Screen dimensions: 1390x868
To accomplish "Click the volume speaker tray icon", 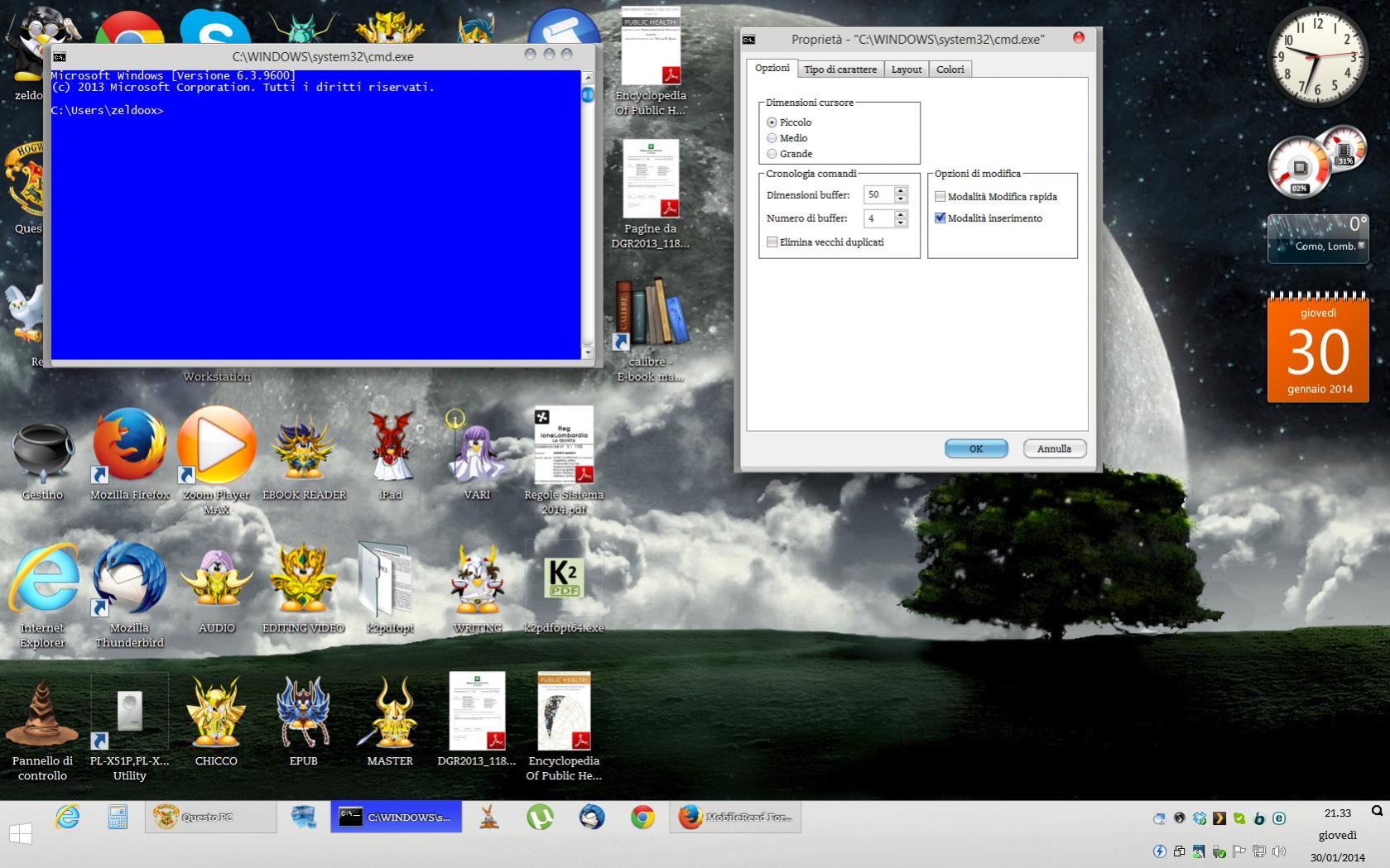I will [1279, 851].
